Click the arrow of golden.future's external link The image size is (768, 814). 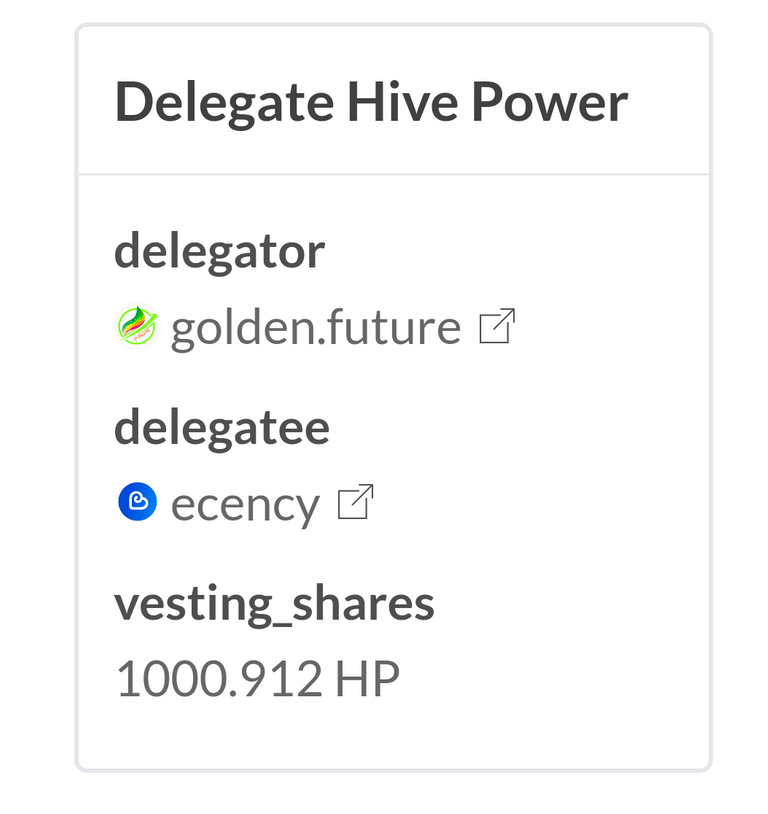pos(504,319)
